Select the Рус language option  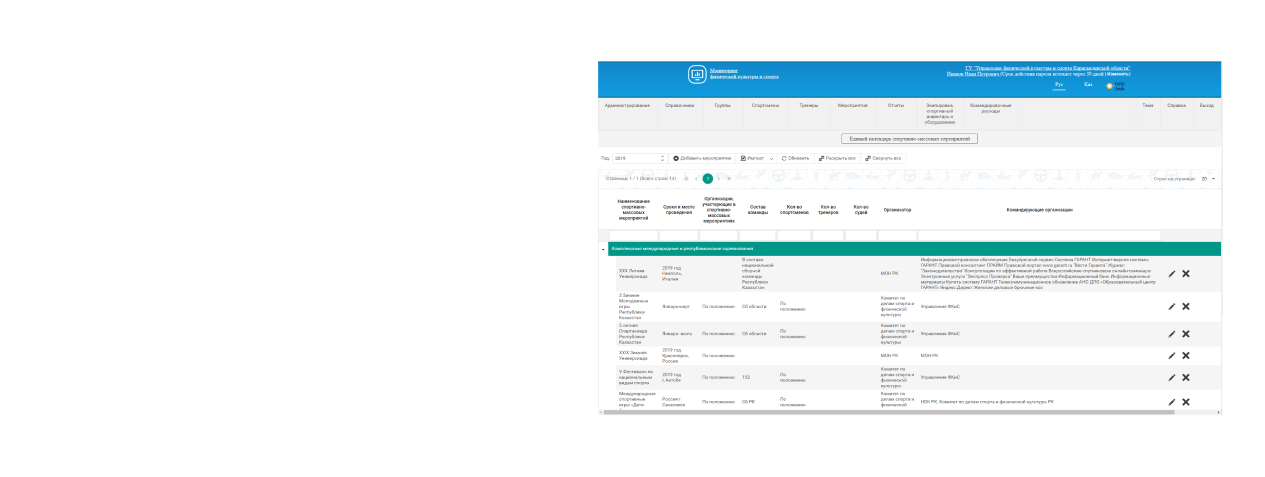(x=1059, y=85)
